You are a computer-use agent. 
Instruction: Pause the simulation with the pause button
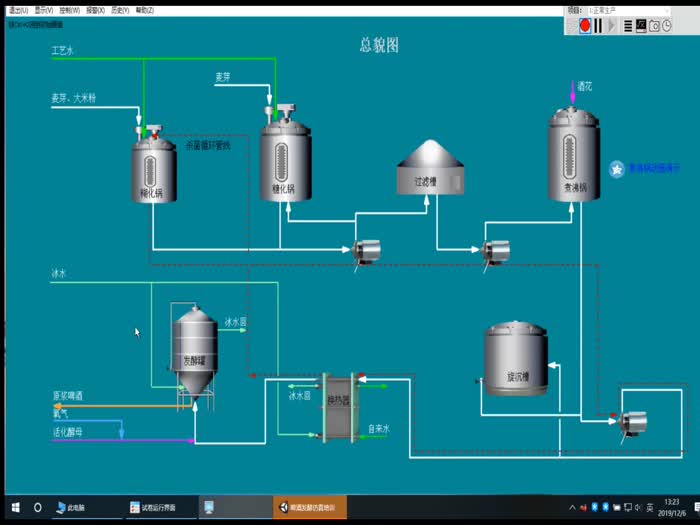click(598, 26)
